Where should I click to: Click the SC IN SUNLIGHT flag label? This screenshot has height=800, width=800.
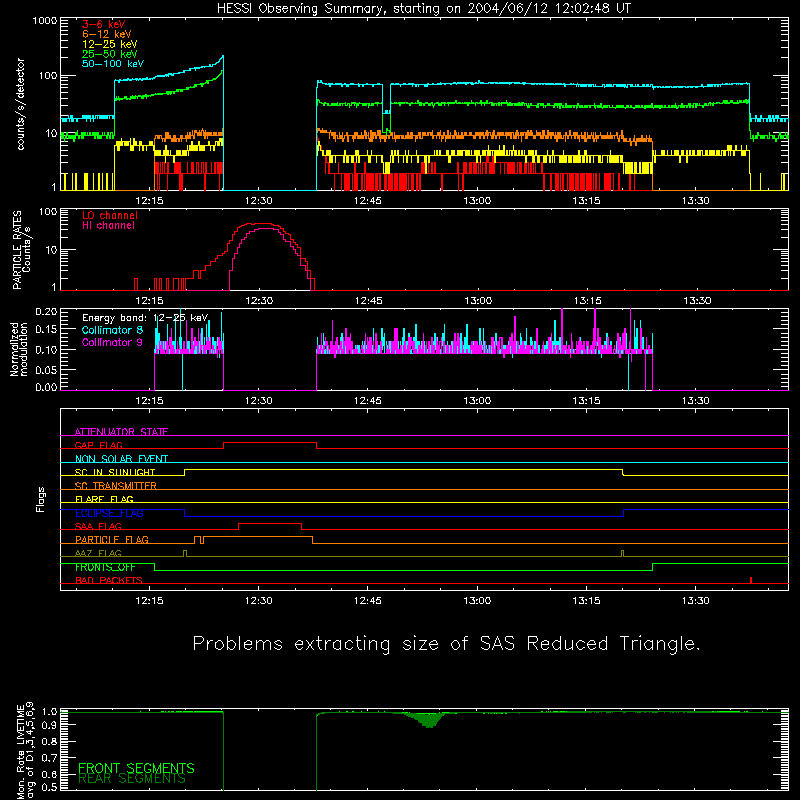115,472
